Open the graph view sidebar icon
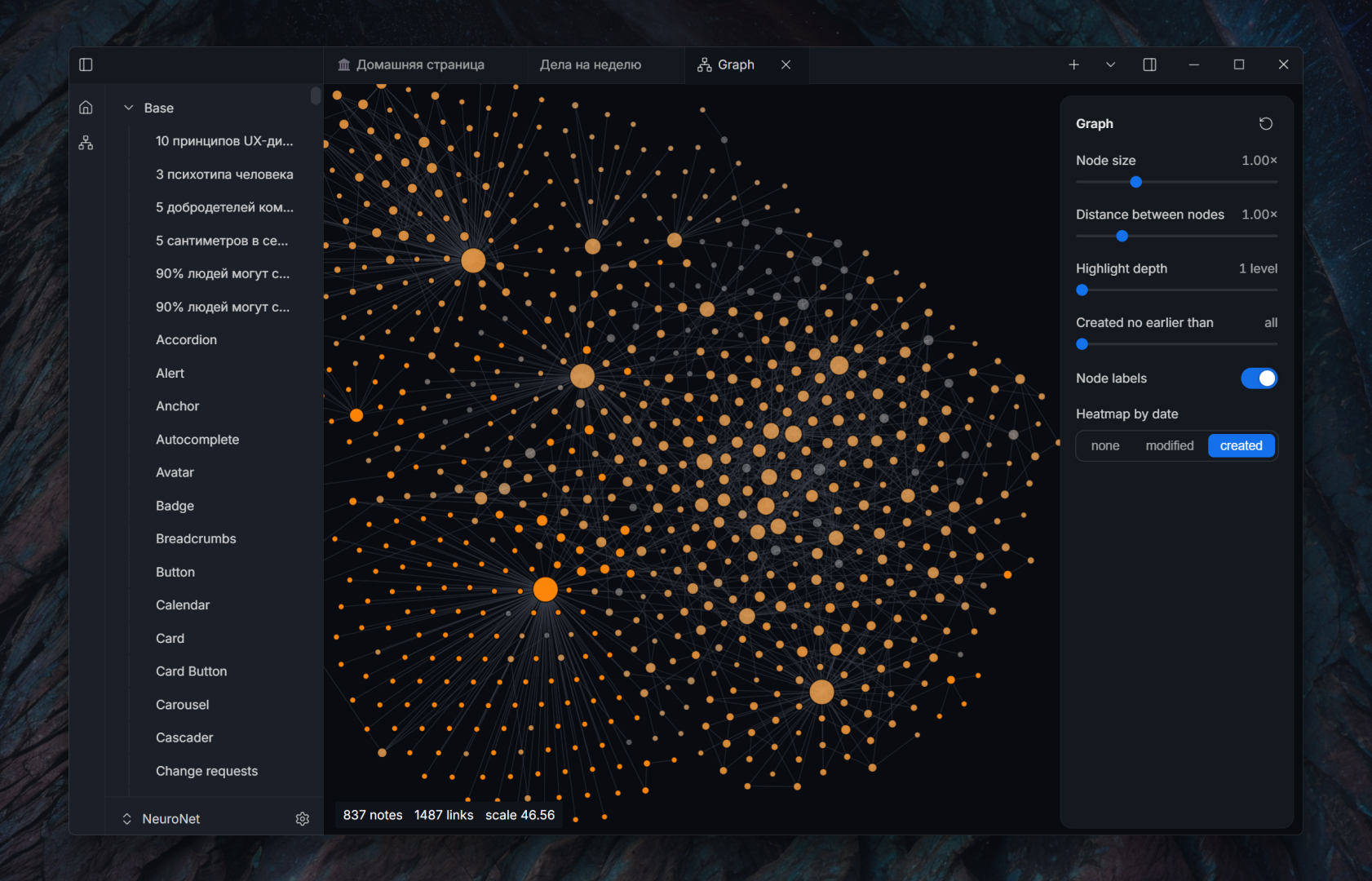 pyautogui.click(x=86, y=143)
